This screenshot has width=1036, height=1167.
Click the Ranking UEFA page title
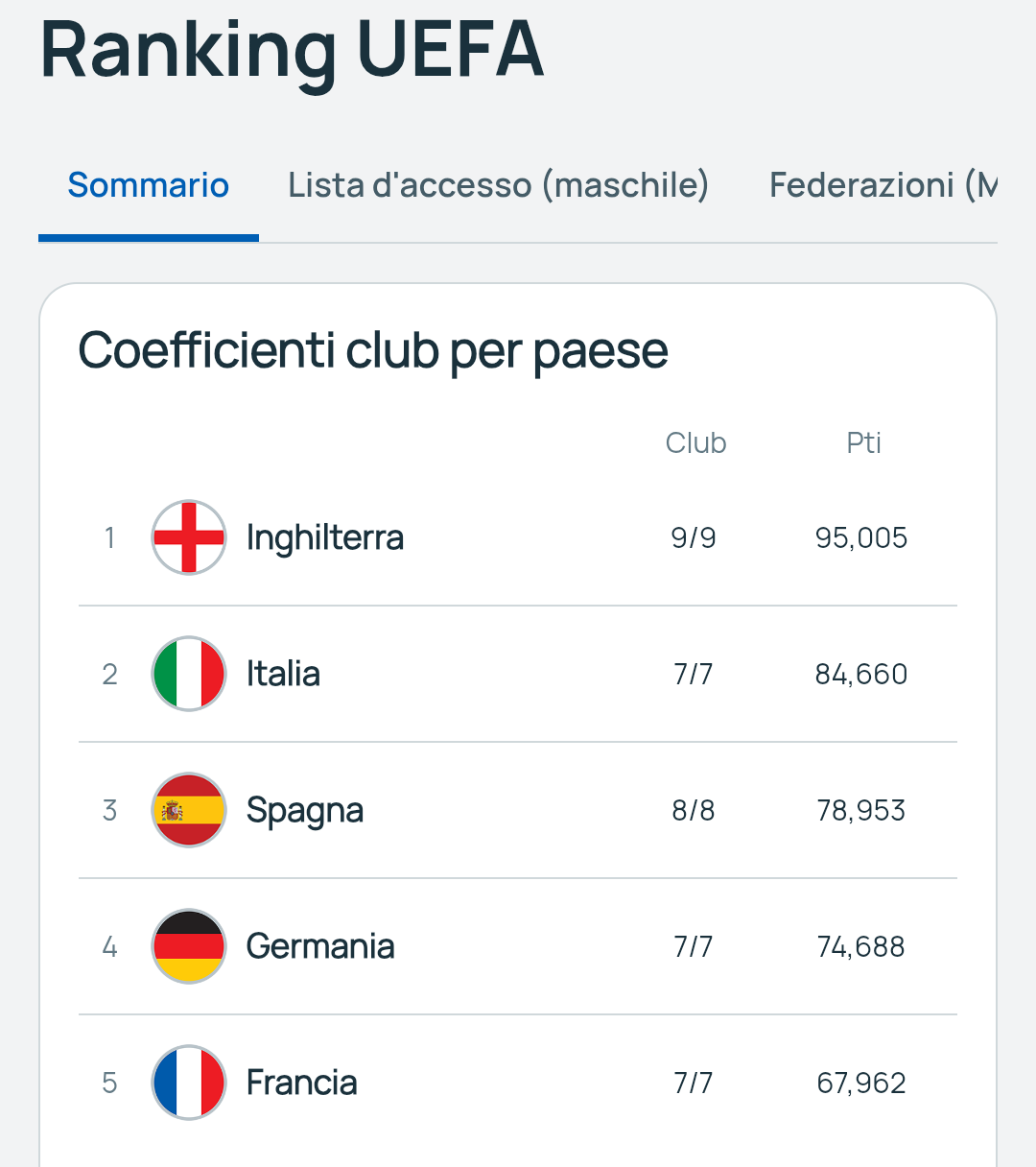pyautogui.click(x=293, y=48)
